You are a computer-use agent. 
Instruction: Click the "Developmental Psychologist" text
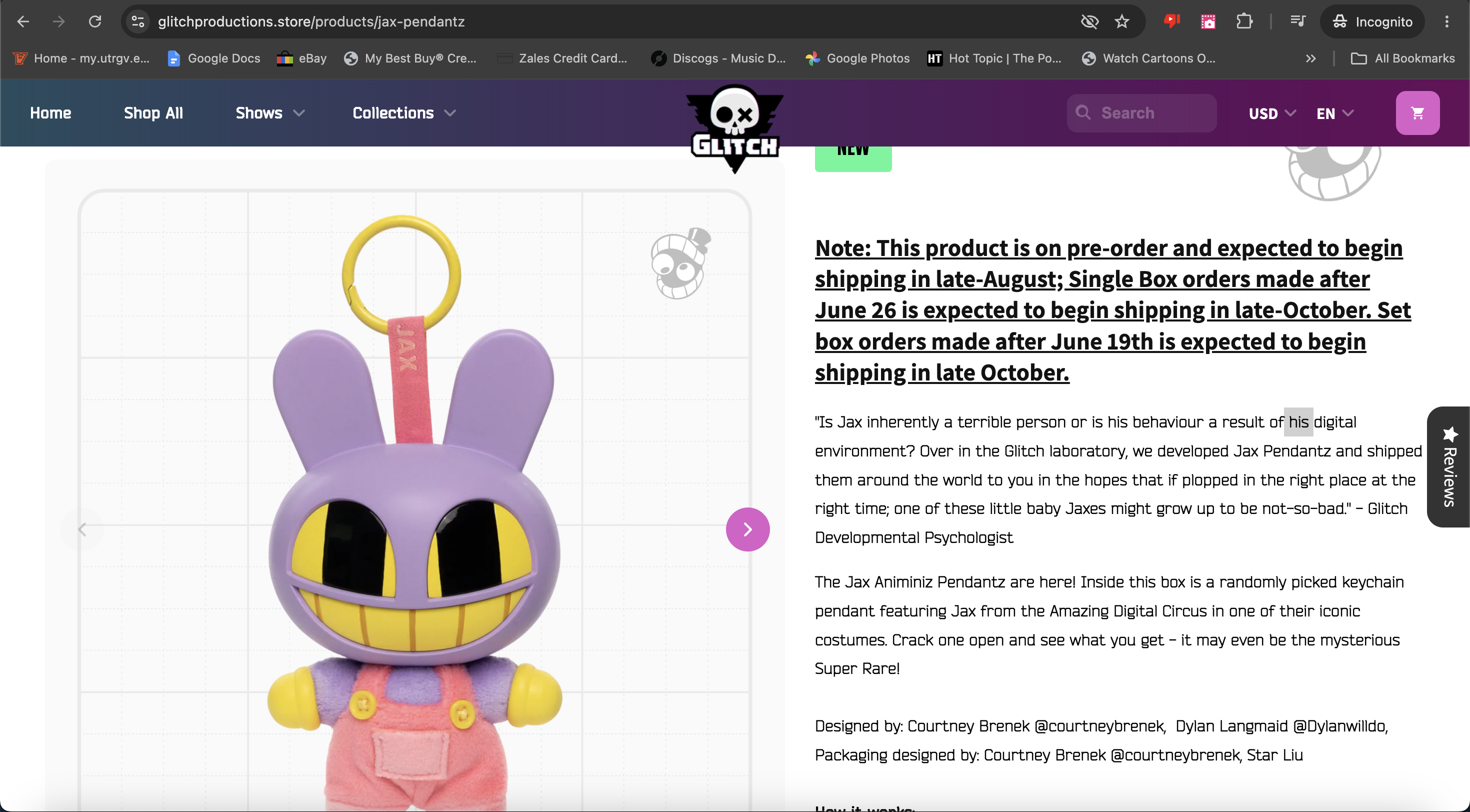click(913, 537)
